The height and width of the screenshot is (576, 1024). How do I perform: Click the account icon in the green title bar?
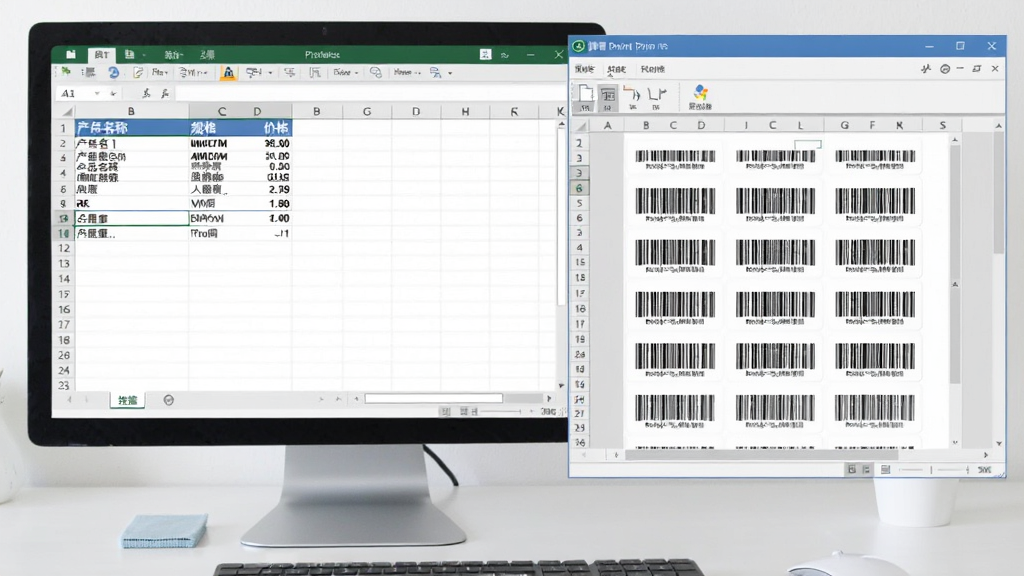click(485, 55)
